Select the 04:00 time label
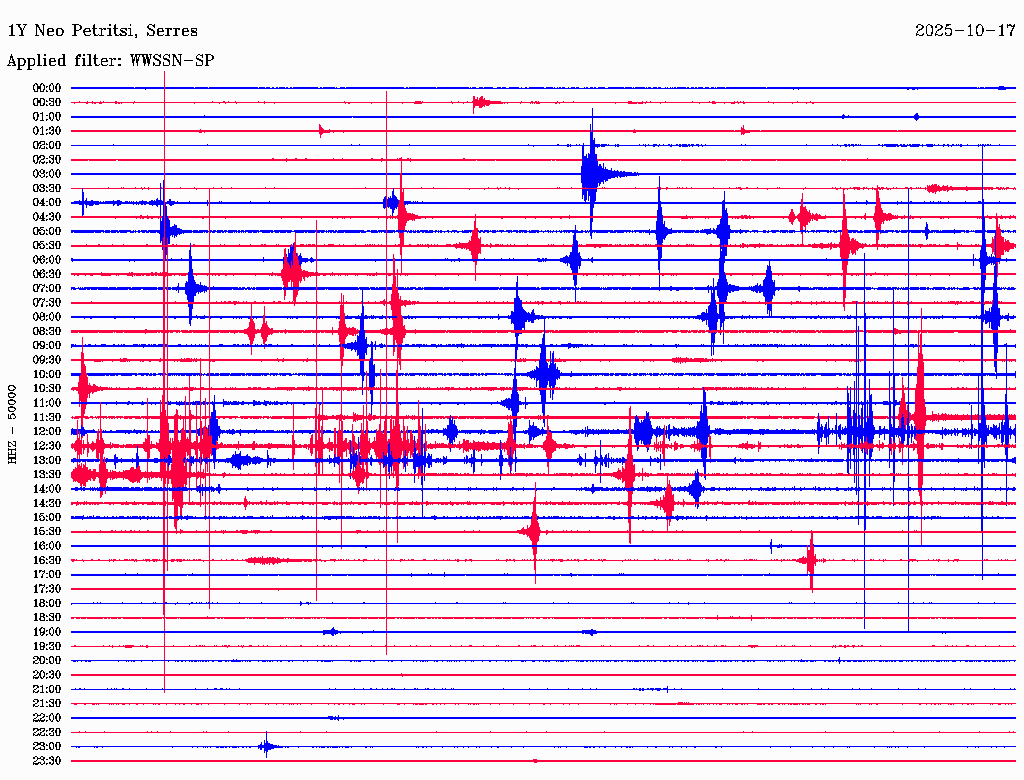Screen dimensions: 1024x780 point(47,203)
